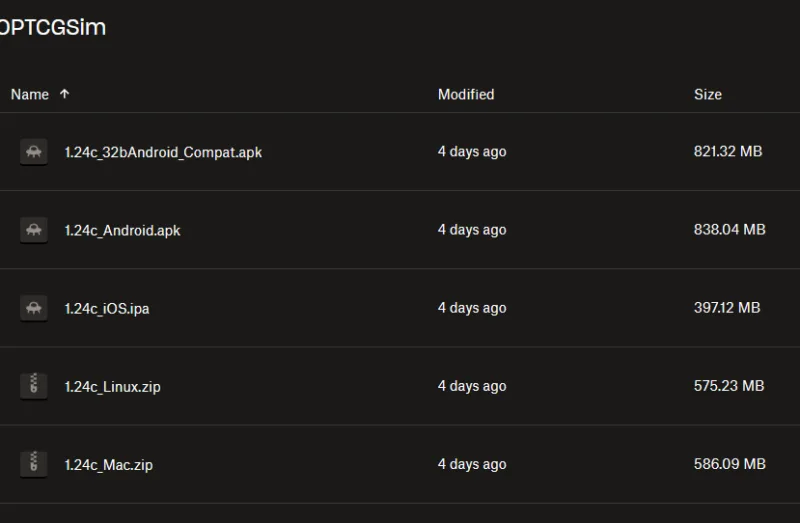Screen dimensions: 800x523
Task: Sort files by Size column
Action: 708,94
